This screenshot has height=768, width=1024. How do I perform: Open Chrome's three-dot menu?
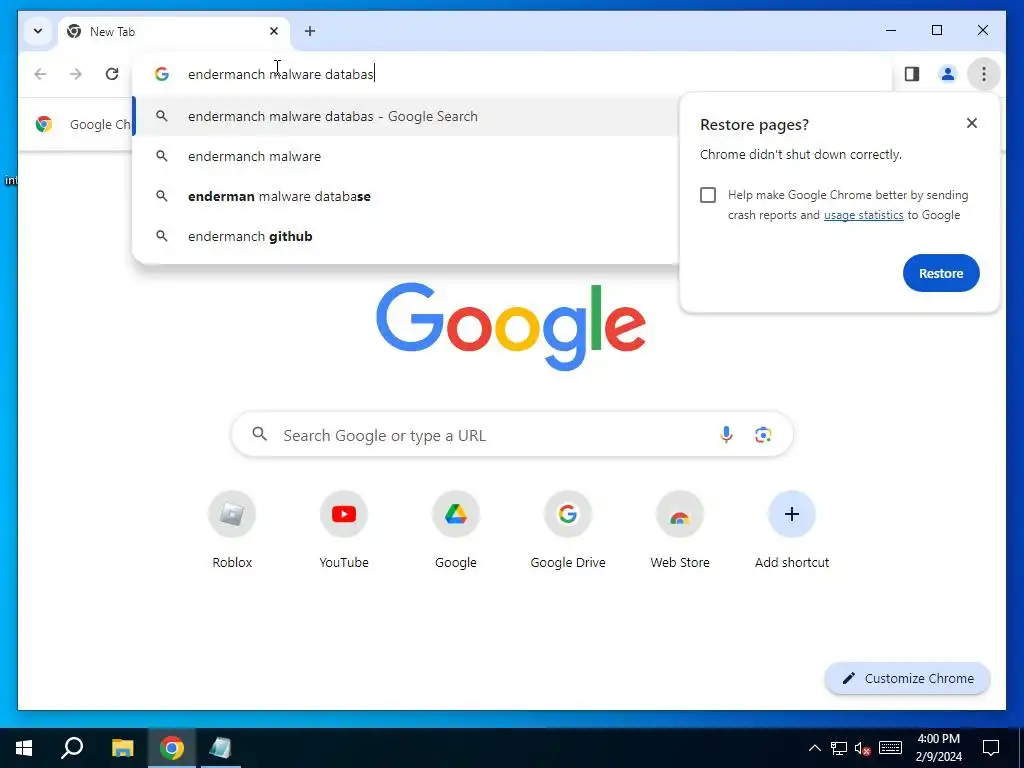point(984,74)
